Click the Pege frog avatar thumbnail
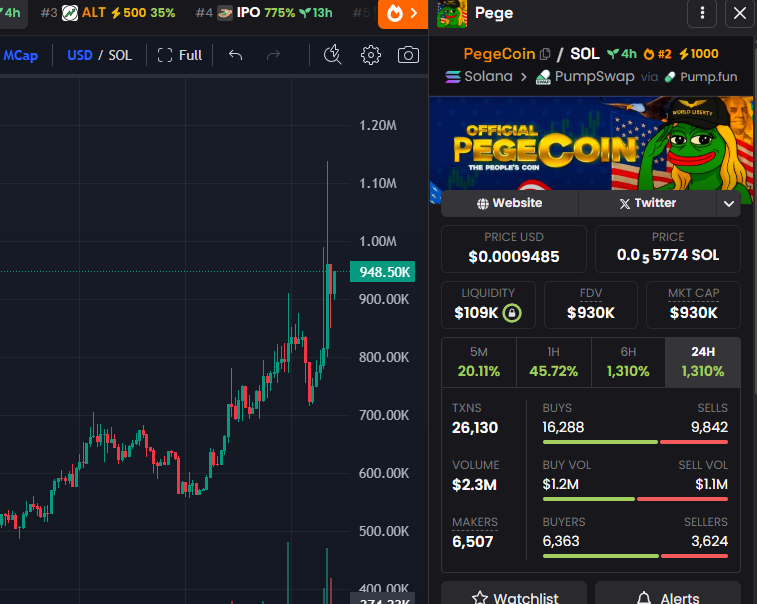Viewport: 757px width, 604px height. click(x=452, y=14)
